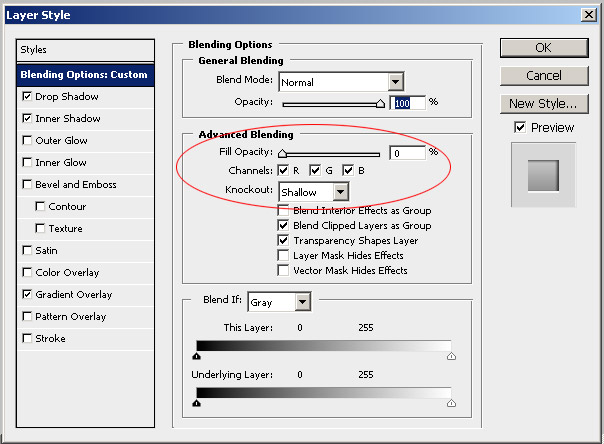The height and width of the screenshot is (444, 604).
Task: Toggle the Preview checkbox
Action: [x=520, y=127]
